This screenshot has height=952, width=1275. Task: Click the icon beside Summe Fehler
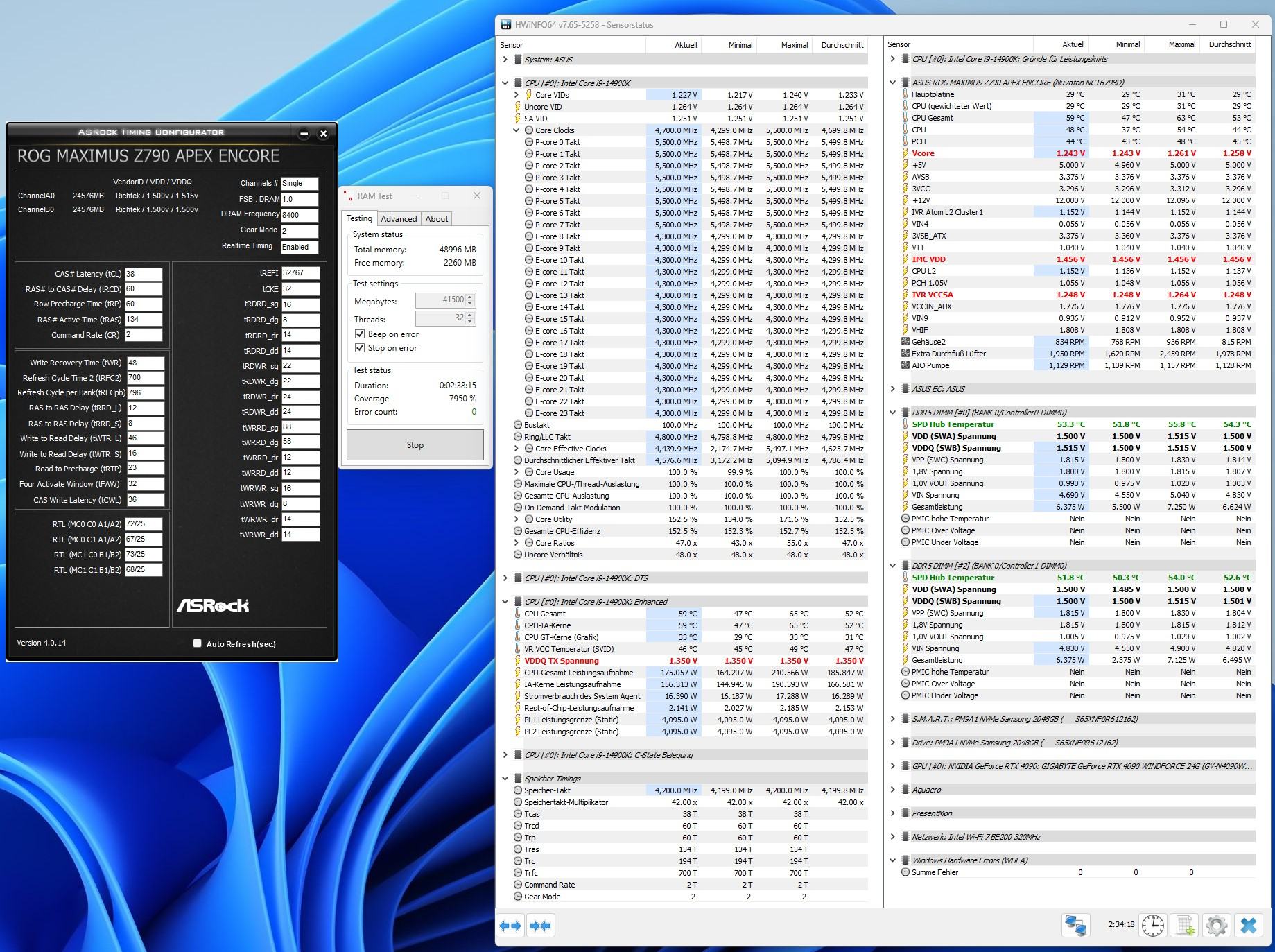tap(905, 872)
